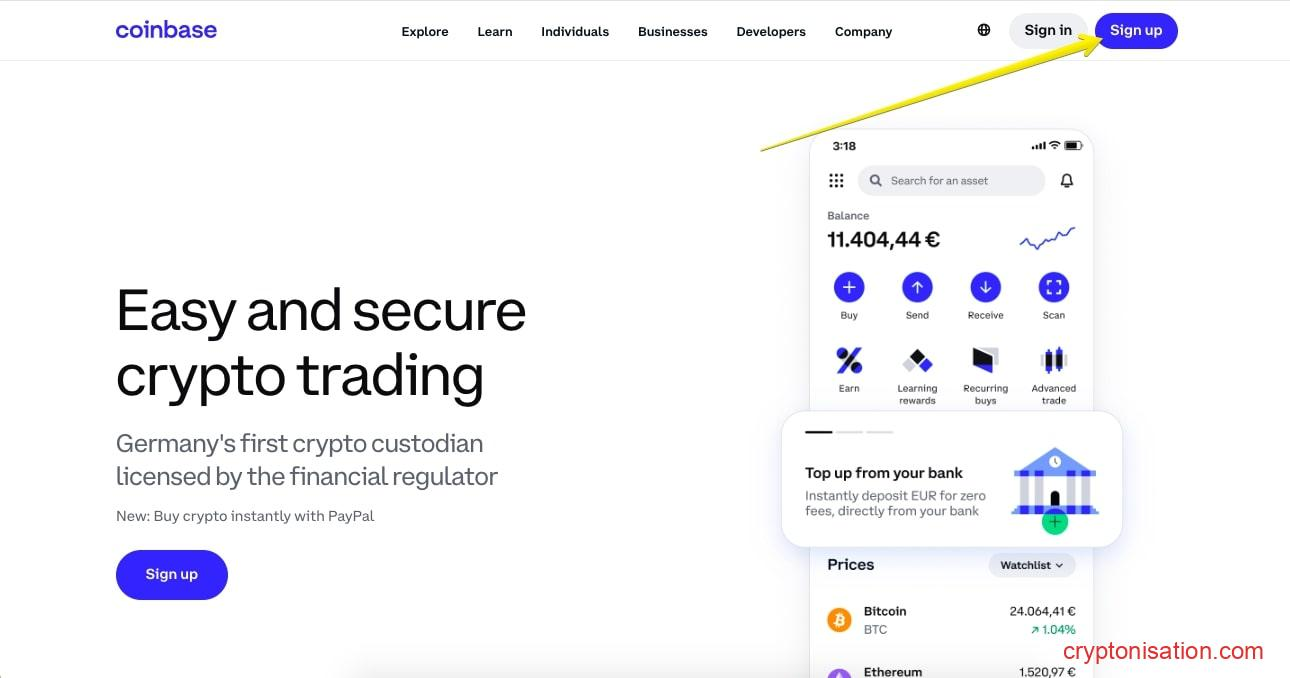Tap the Buy plus icon
This screenshot has height=678, width=1290.
(x=849, y=288)
